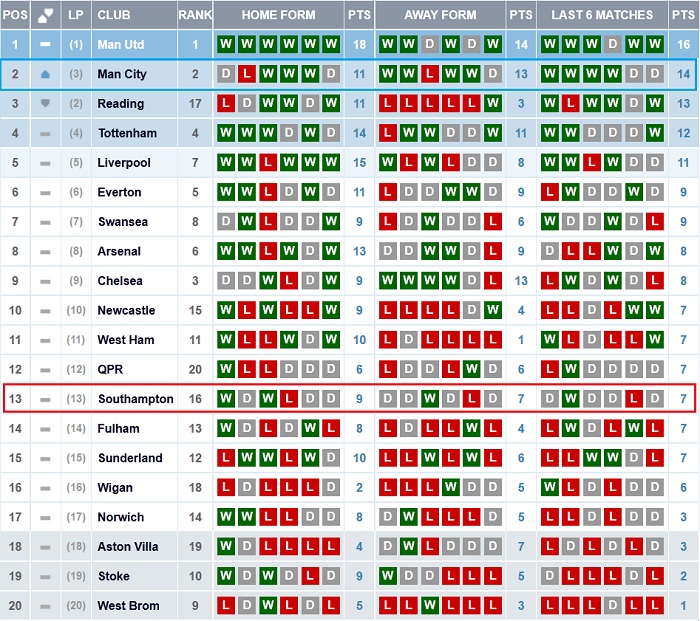The height and width of the screenshot is (621, 700).
Task: Click Liverpool's red L last-6 badge
Action: tap(592, 162)
